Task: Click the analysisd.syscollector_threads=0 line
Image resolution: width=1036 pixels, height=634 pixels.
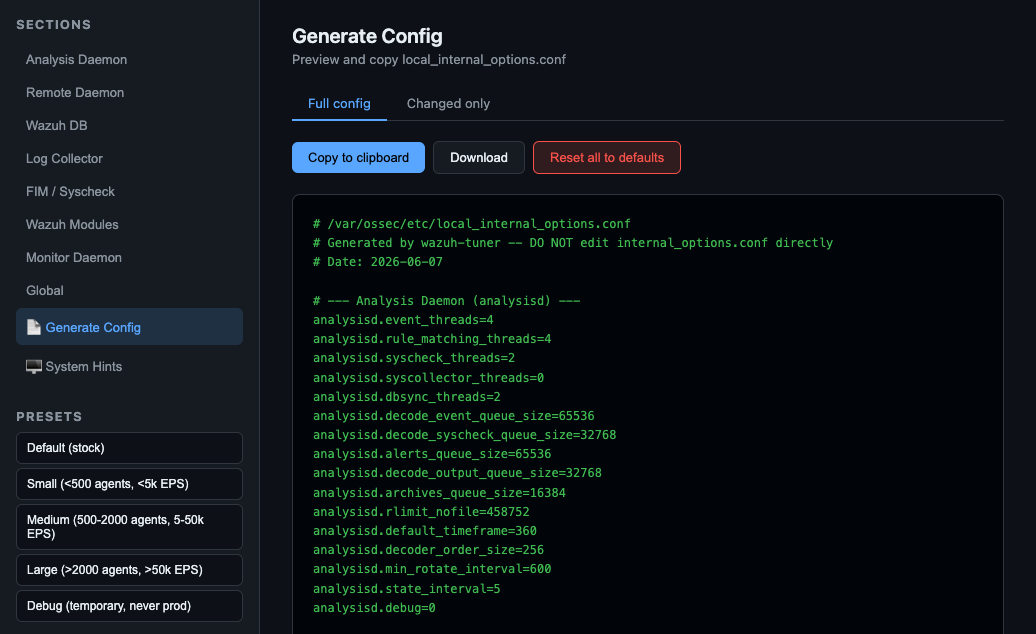Action: 428,378
